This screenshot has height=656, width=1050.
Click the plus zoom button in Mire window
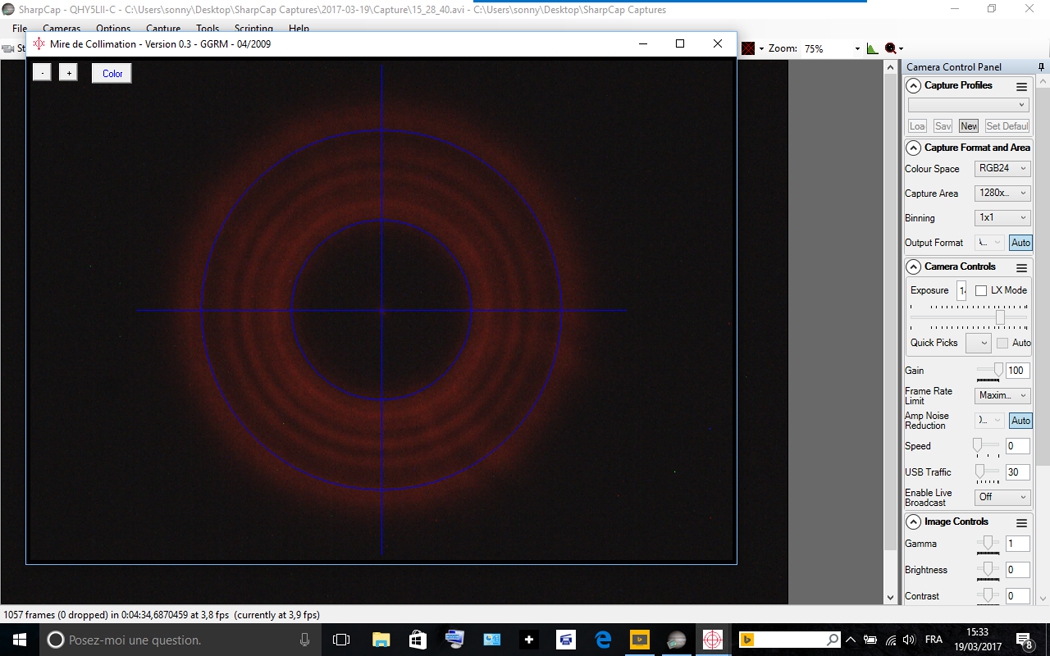coord(68,72)
